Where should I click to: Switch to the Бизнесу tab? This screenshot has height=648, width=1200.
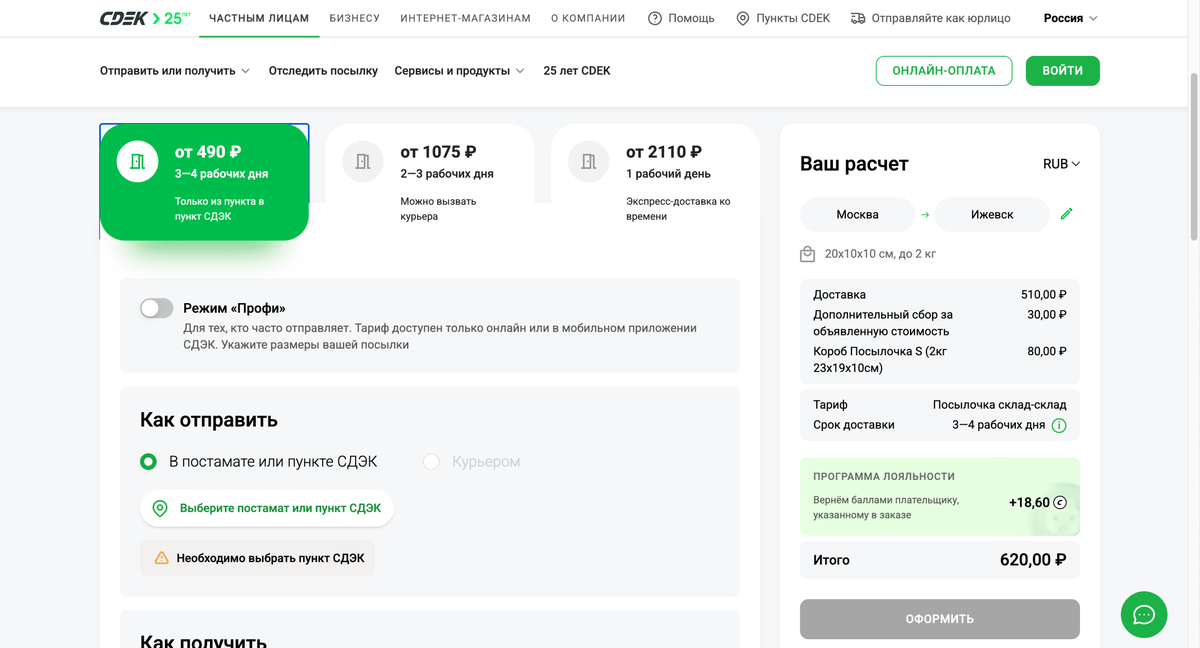pos(355,18)
